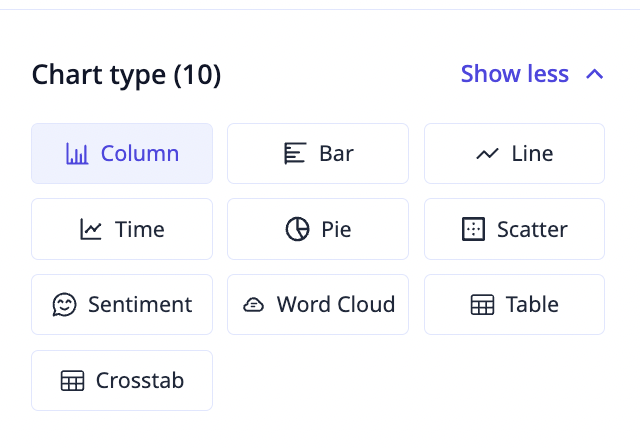Choose the Line chart type label
640x448 pixels.
coord(532,154)
